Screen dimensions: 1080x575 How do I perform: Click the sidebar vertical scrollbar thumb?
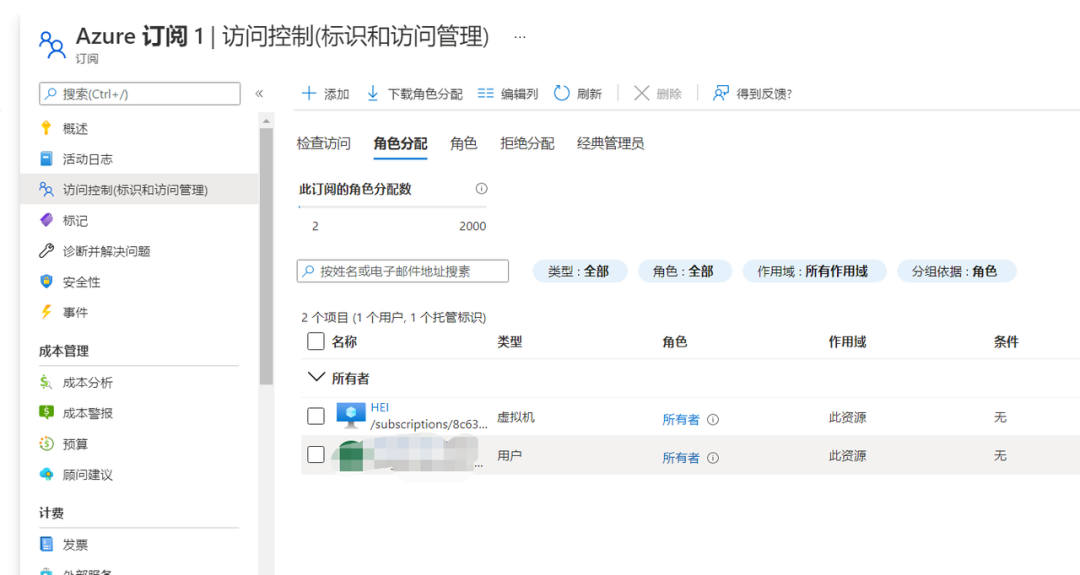pos(267,256)
